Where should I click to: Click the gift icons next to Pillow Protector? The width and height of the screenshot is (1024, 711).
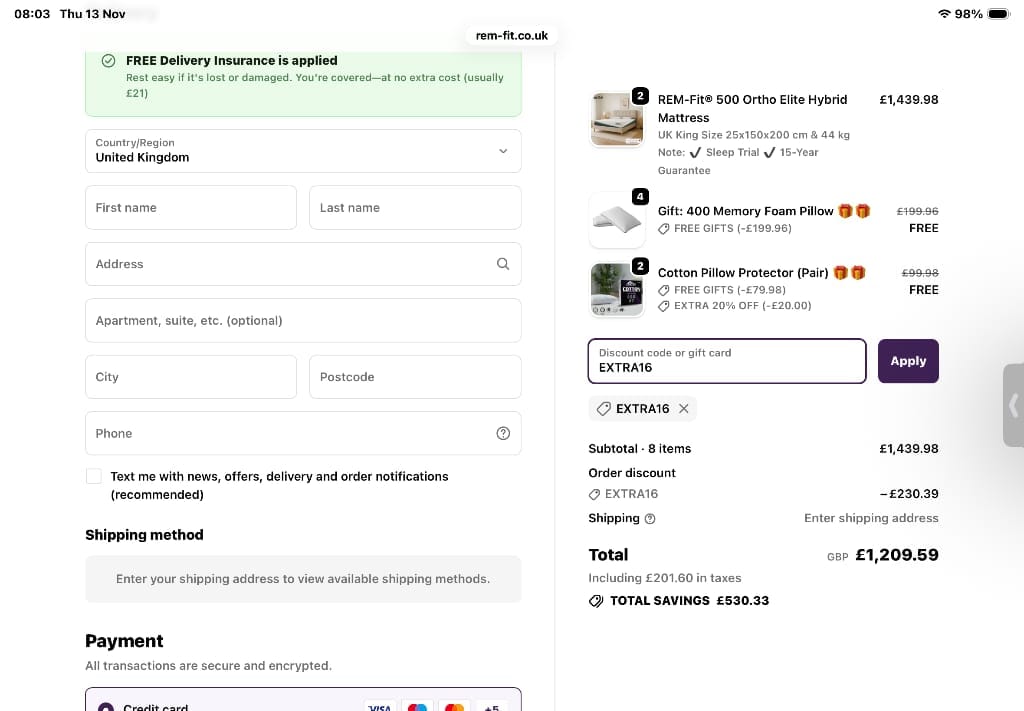(x=850, y=272)
